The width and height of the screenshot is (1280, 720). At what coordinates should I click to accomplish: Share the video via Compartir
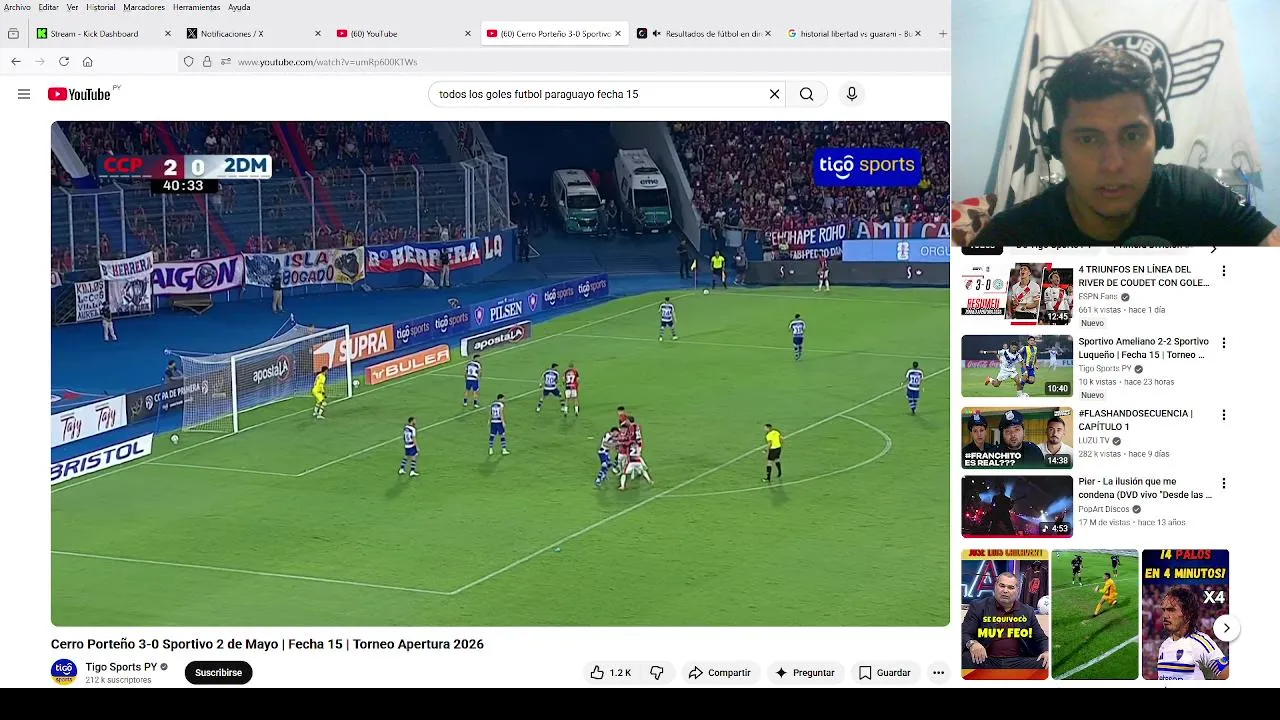pyautogui.click(x=720, y=673)
